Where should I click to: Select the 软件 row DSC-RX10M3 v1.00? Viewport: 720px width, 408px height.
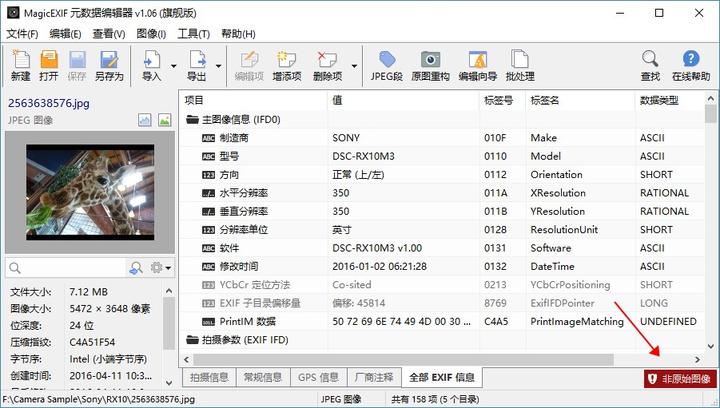(x=377, y=248)
